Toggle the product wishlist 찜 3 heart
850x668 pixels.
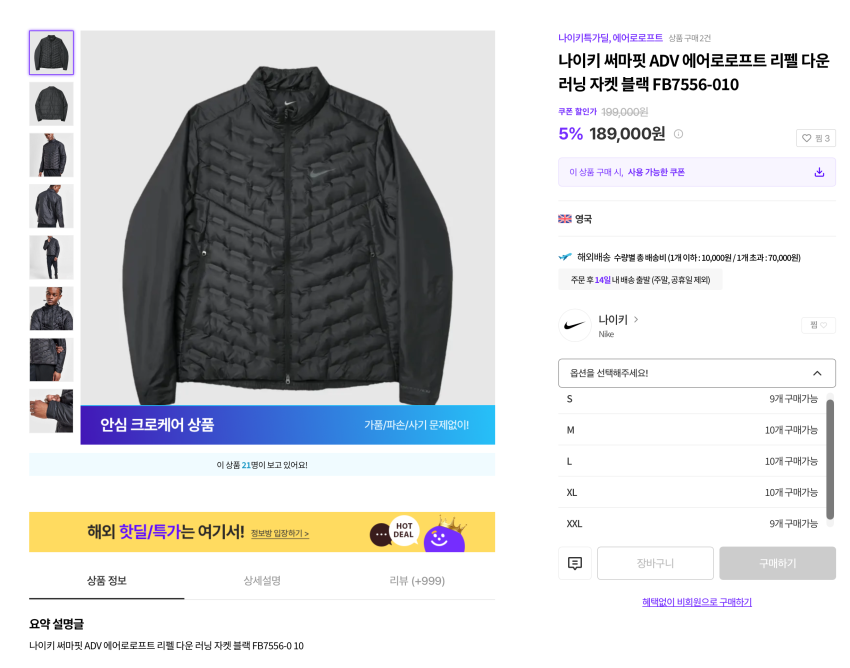(816, 138)
